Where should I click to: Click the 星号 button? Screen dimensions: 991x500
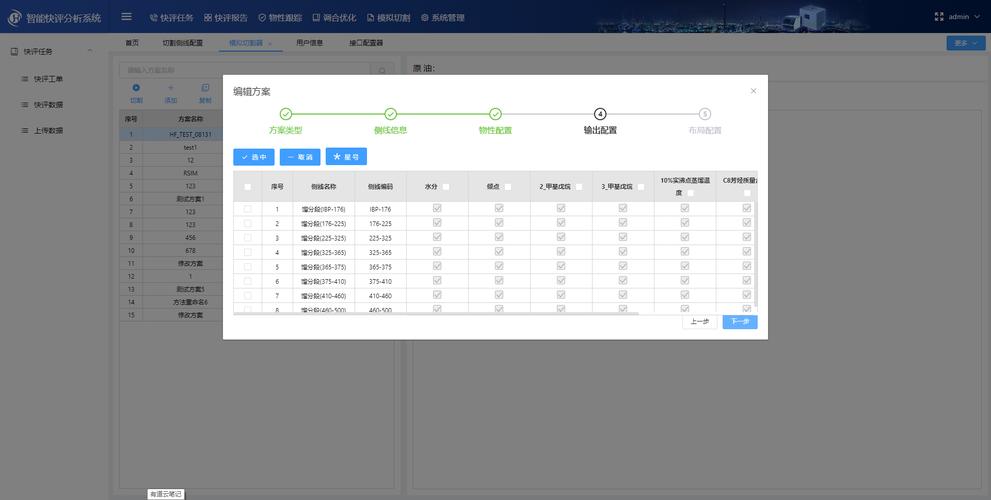(346, 156)
